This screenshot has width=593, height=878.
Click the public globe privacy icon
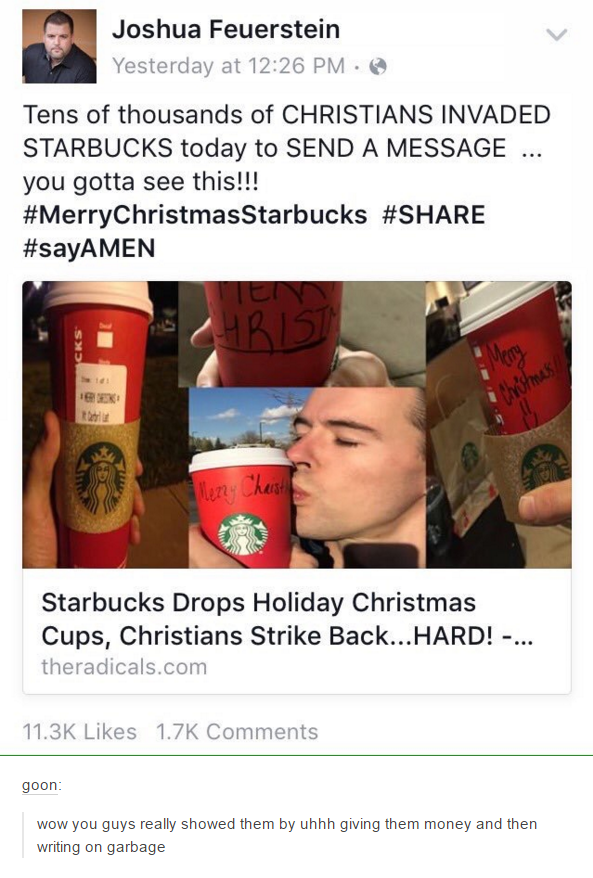tap(379, 66)
